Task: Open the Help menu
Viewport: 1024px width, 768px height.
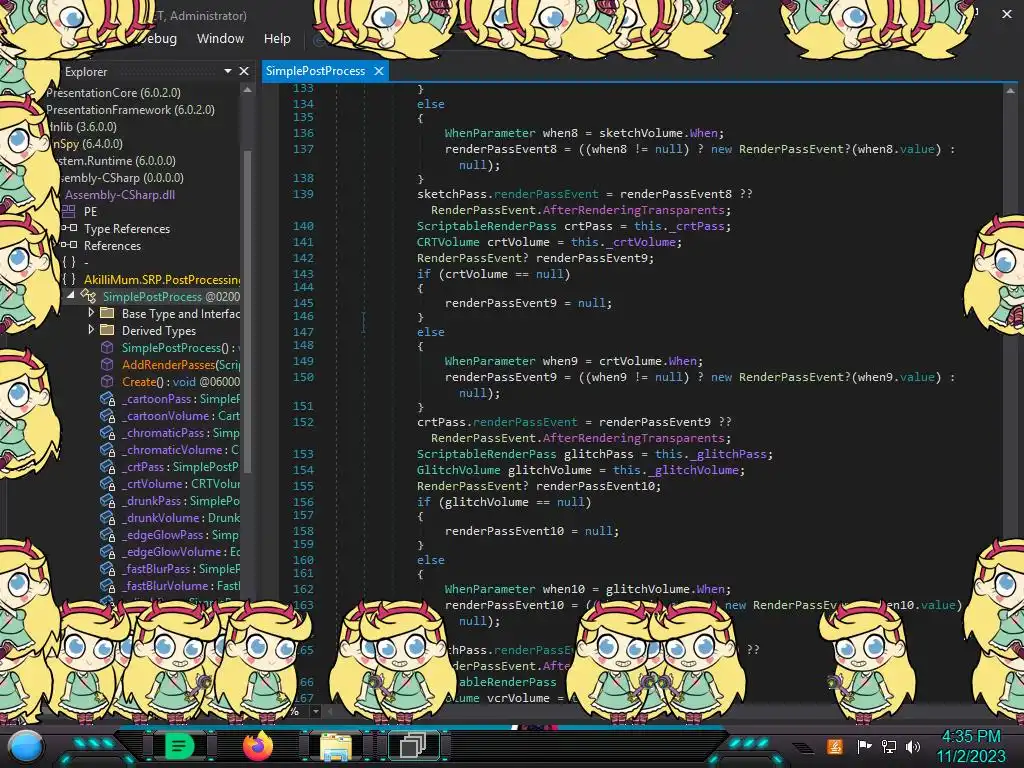Action: point(277,39)
